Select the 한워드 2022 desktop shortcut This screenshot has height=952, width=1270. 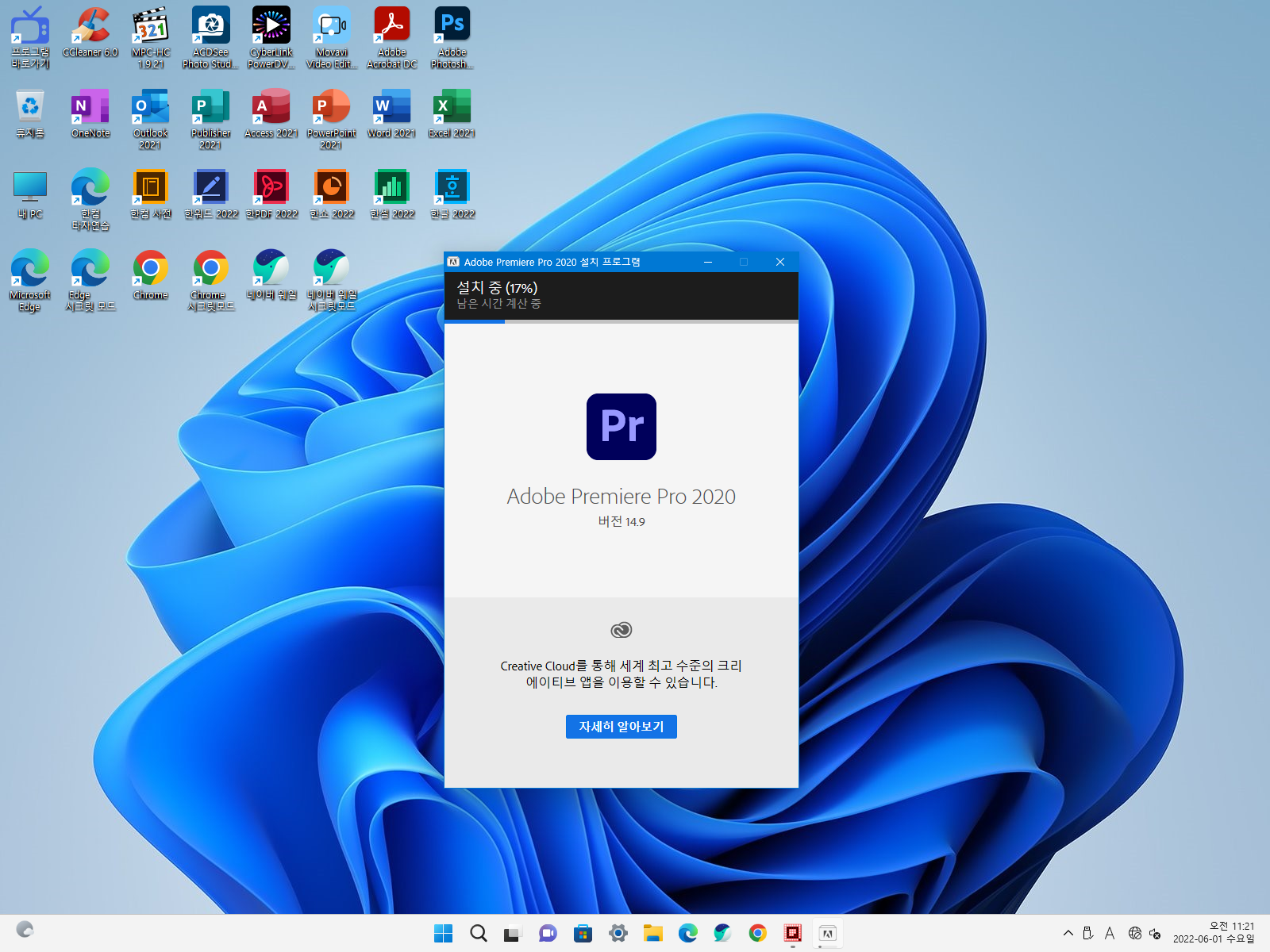coord(211,194)
